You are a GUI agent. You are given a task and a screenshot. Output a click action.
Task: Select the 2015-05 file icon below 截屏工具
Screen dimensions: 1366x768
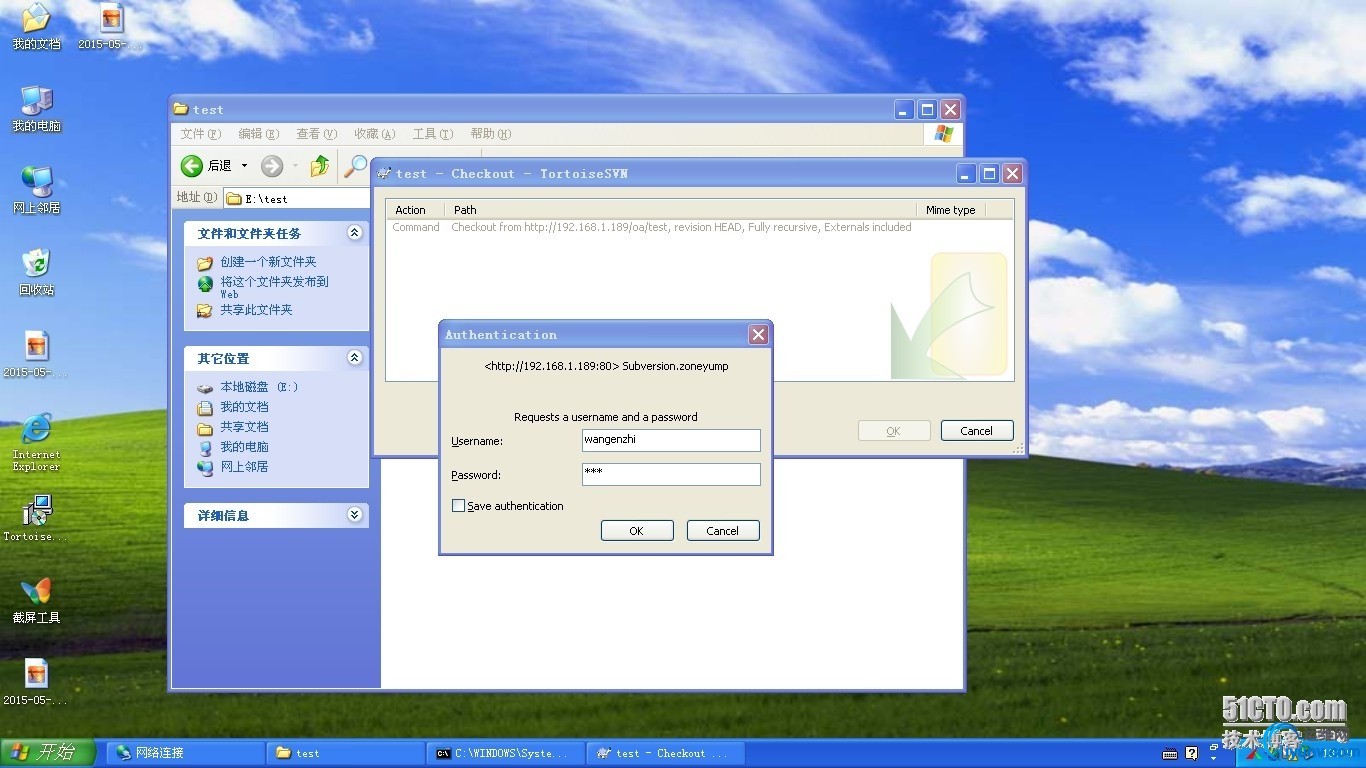pyautogui.click(x=36, y=683)
